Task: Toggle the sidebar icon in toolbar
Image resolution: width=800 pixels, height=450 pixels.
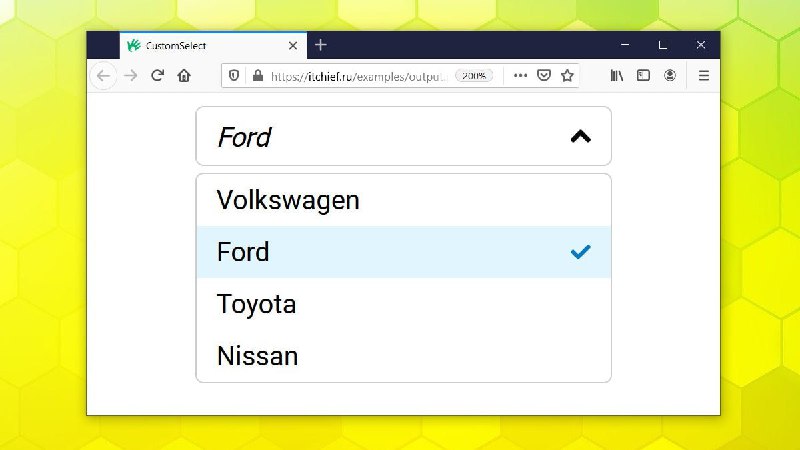Action: point(643,76)
